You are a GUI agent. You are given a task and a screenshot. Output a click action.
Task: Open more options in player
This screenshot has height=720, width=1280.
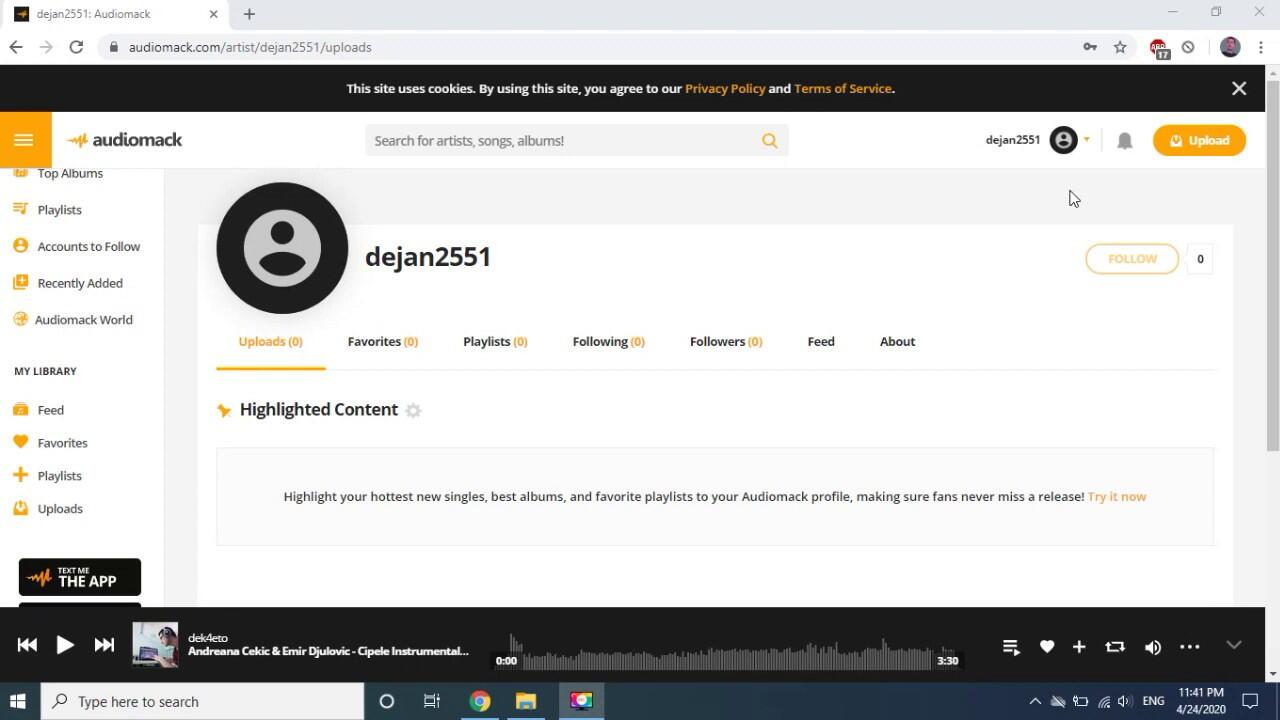tap(1189, 647)
